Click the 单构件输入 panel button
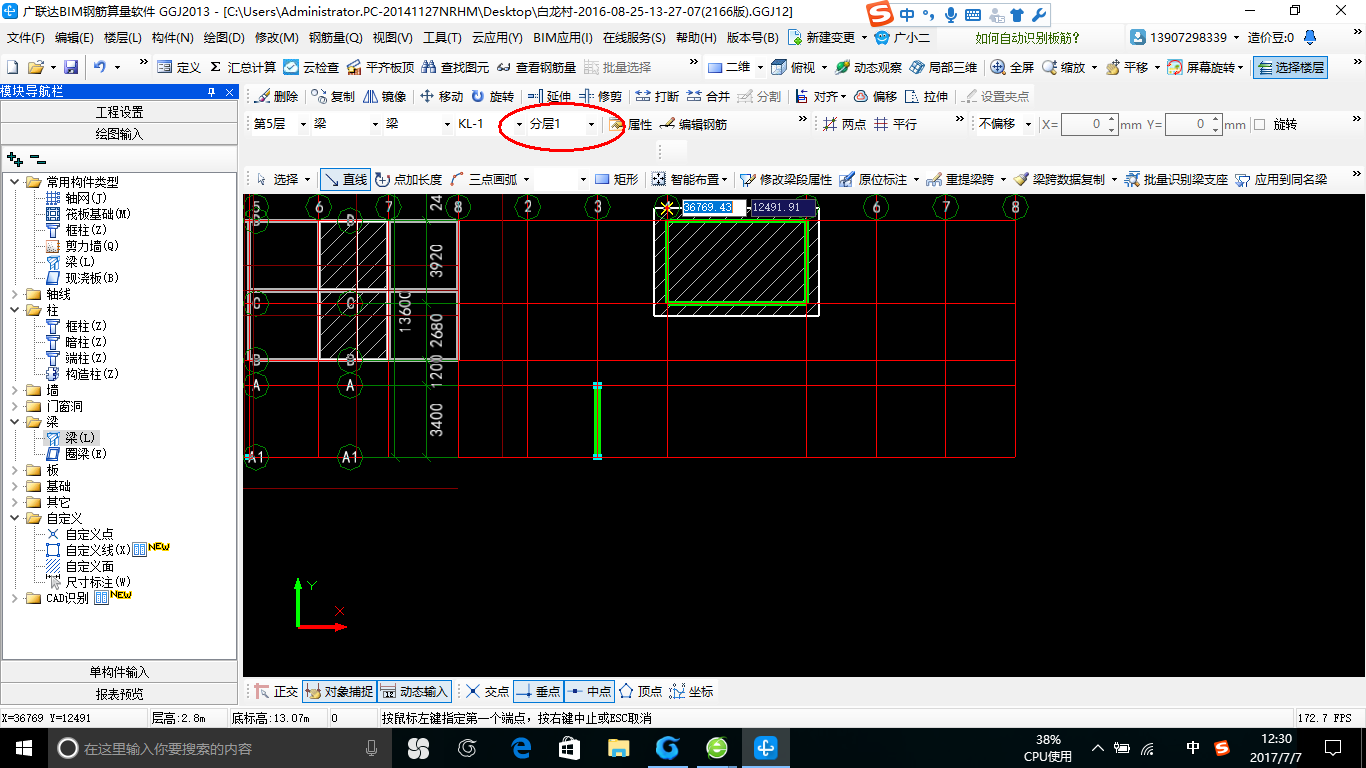Screen dimensions: 1366x768 coord(119,672)
